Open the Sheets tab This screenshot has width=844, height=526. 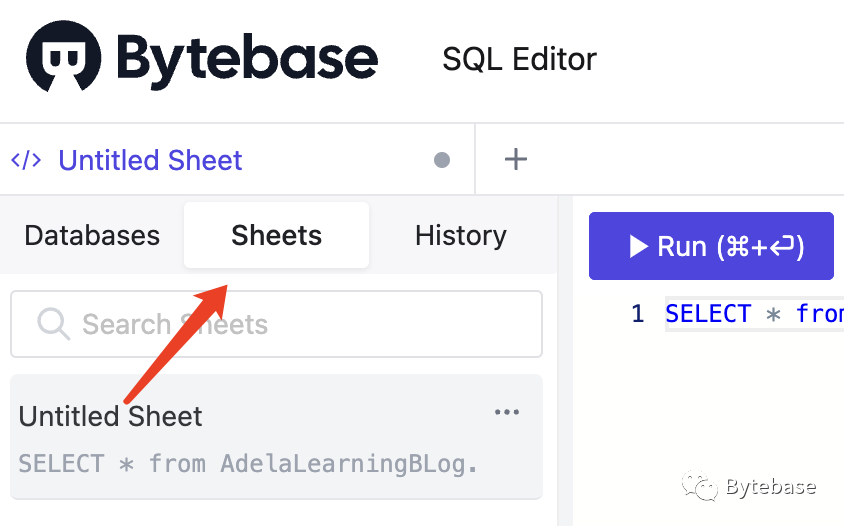276,236
